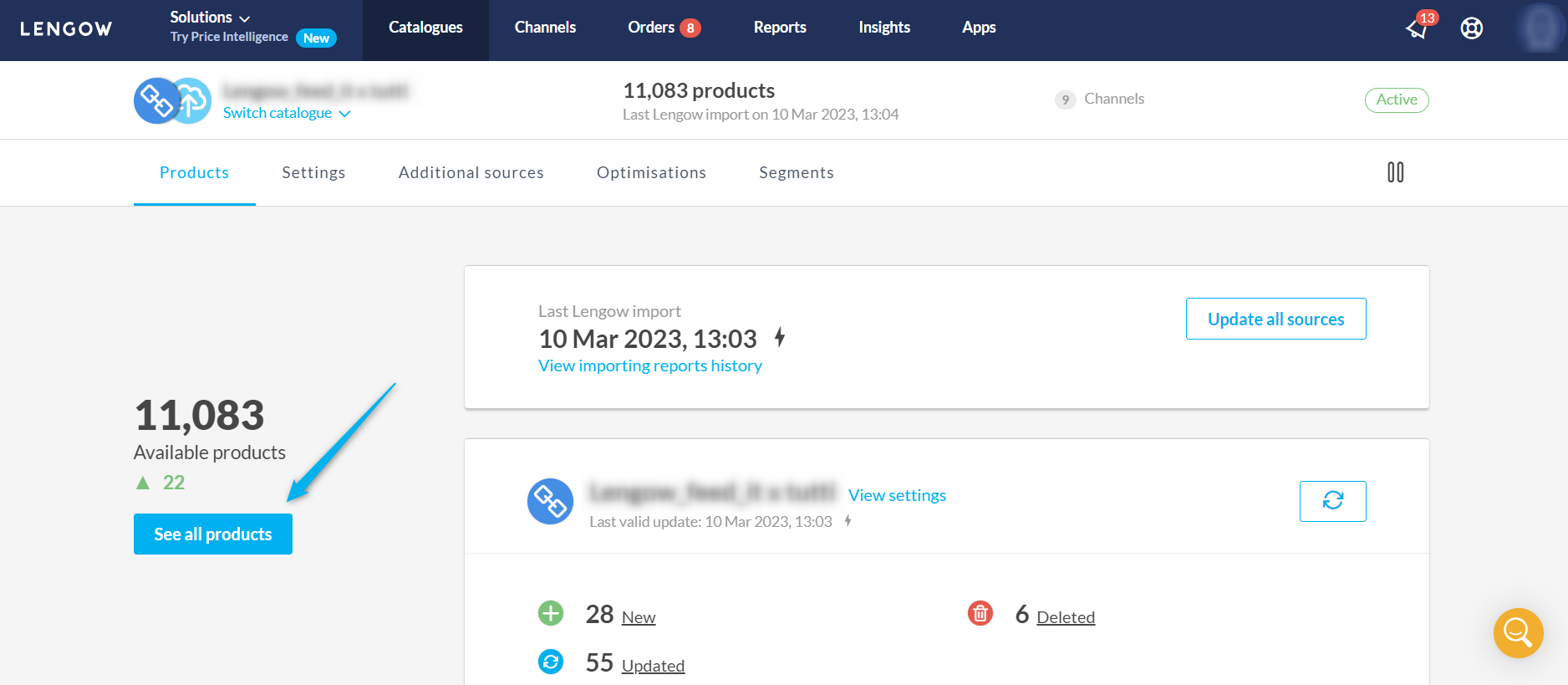This screenshot has width=1568, height=685.
Task: Click the orange search chat bubble
Action: pos(1518,633)
